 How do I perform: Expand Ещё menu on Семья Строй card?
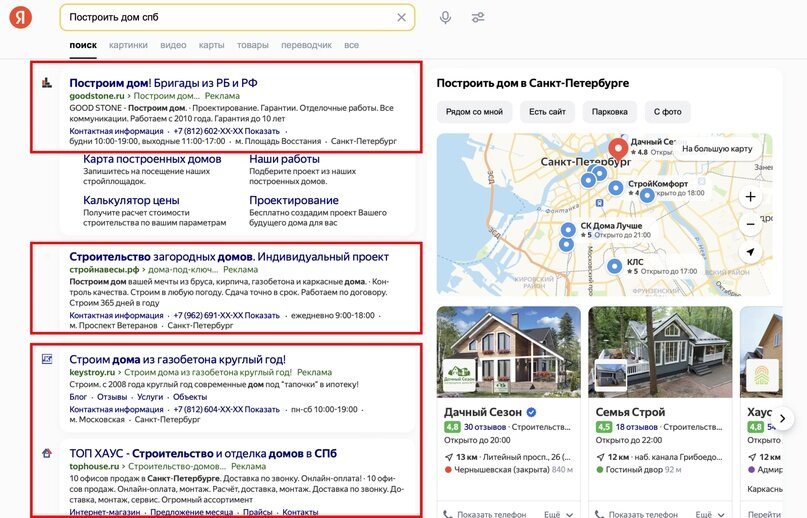point(710,514)
